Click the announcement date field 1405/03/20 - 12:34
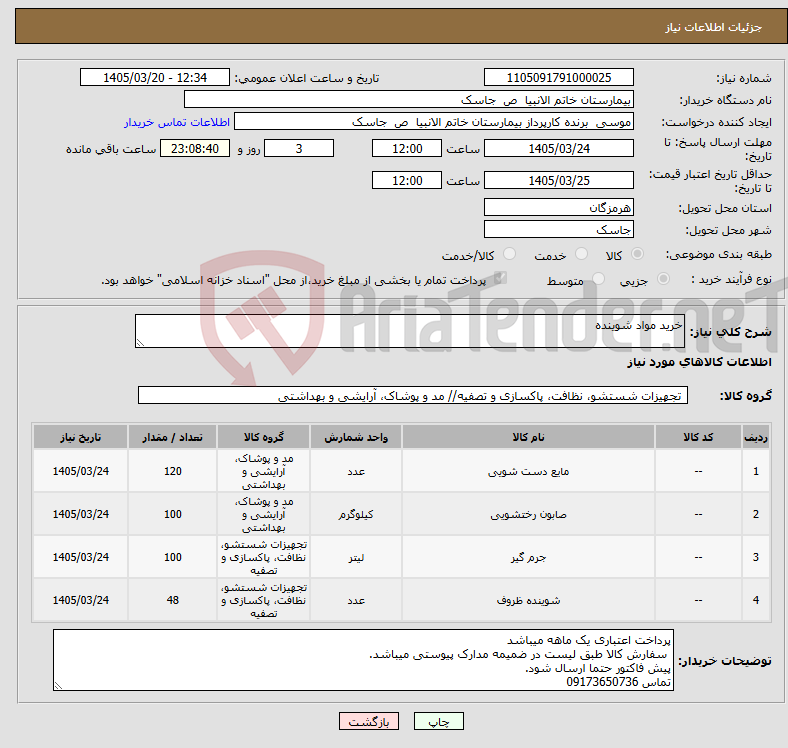The width and height of the screenshot is (788, 748). click(x=155, y=77)
